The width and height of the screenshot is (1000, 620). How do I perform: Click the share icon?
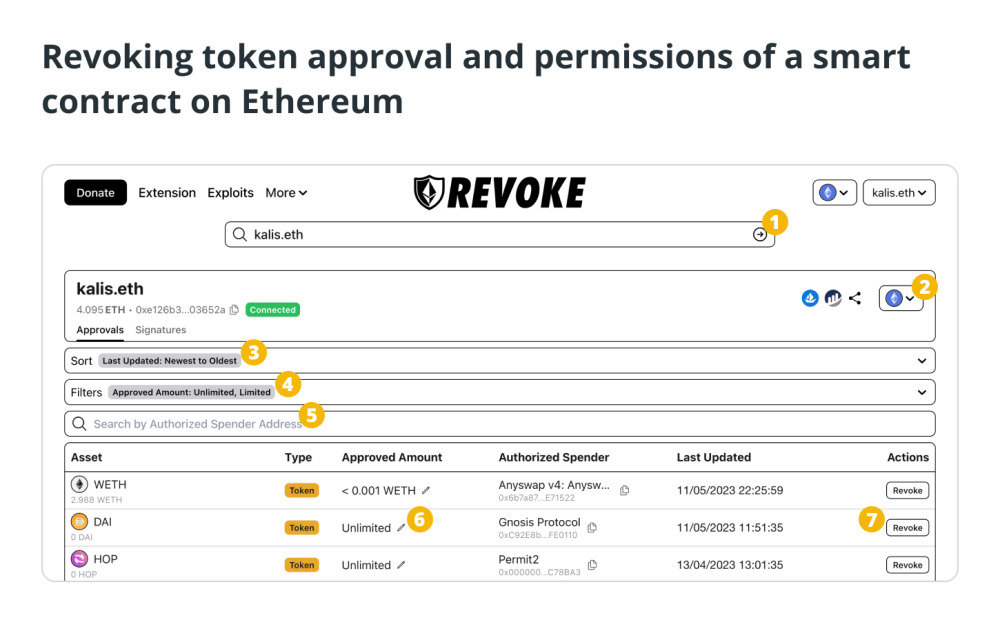tap(855, 298)
